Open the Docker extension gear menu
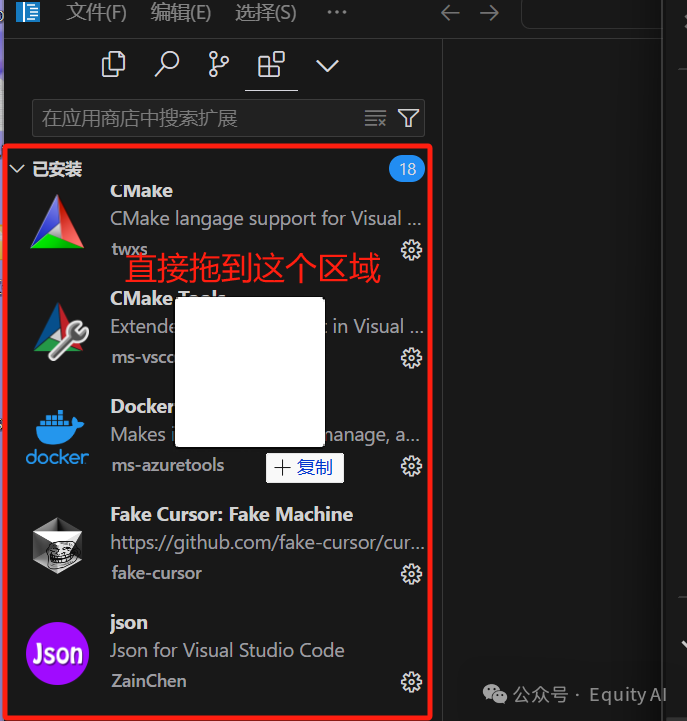The height and width of the screenshot is (721, 687). [411, 466]
